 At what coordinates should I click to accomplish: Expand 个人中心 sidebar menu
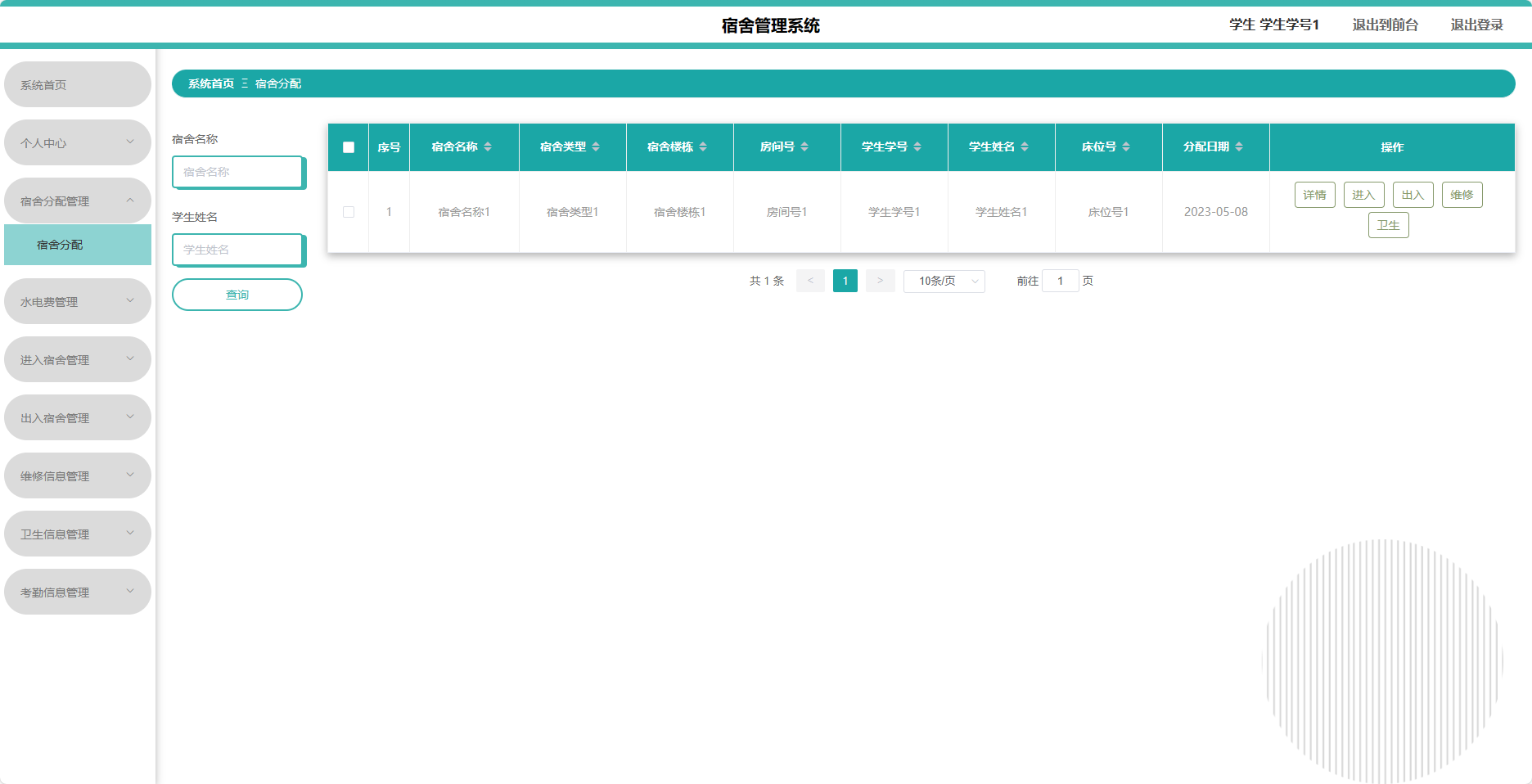tap(78, 142)
